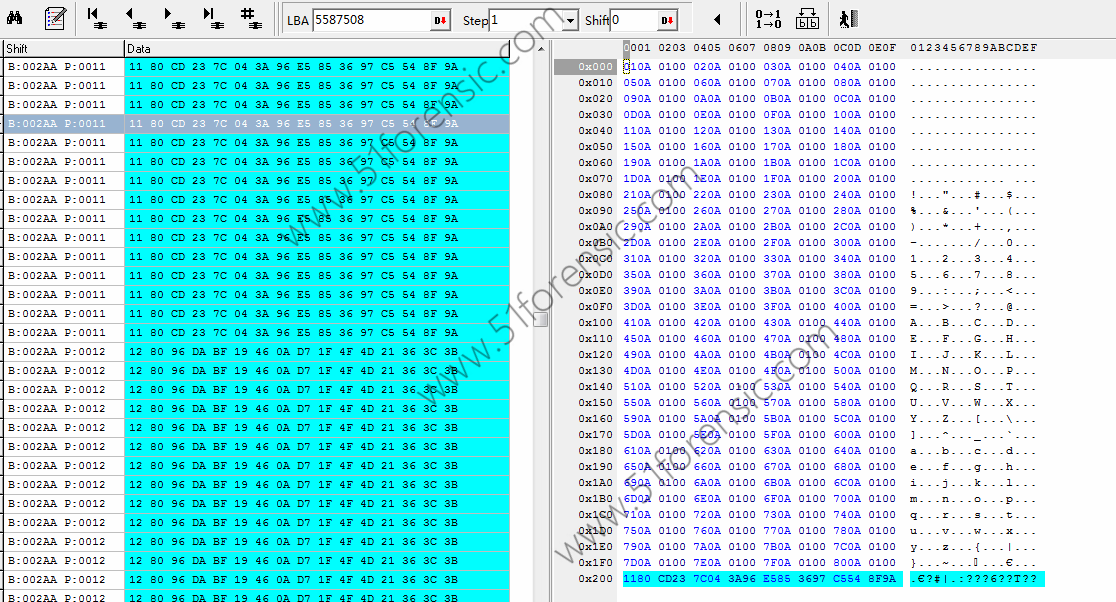
Task: Click the Shift column header
Action: tap(62, 48)
